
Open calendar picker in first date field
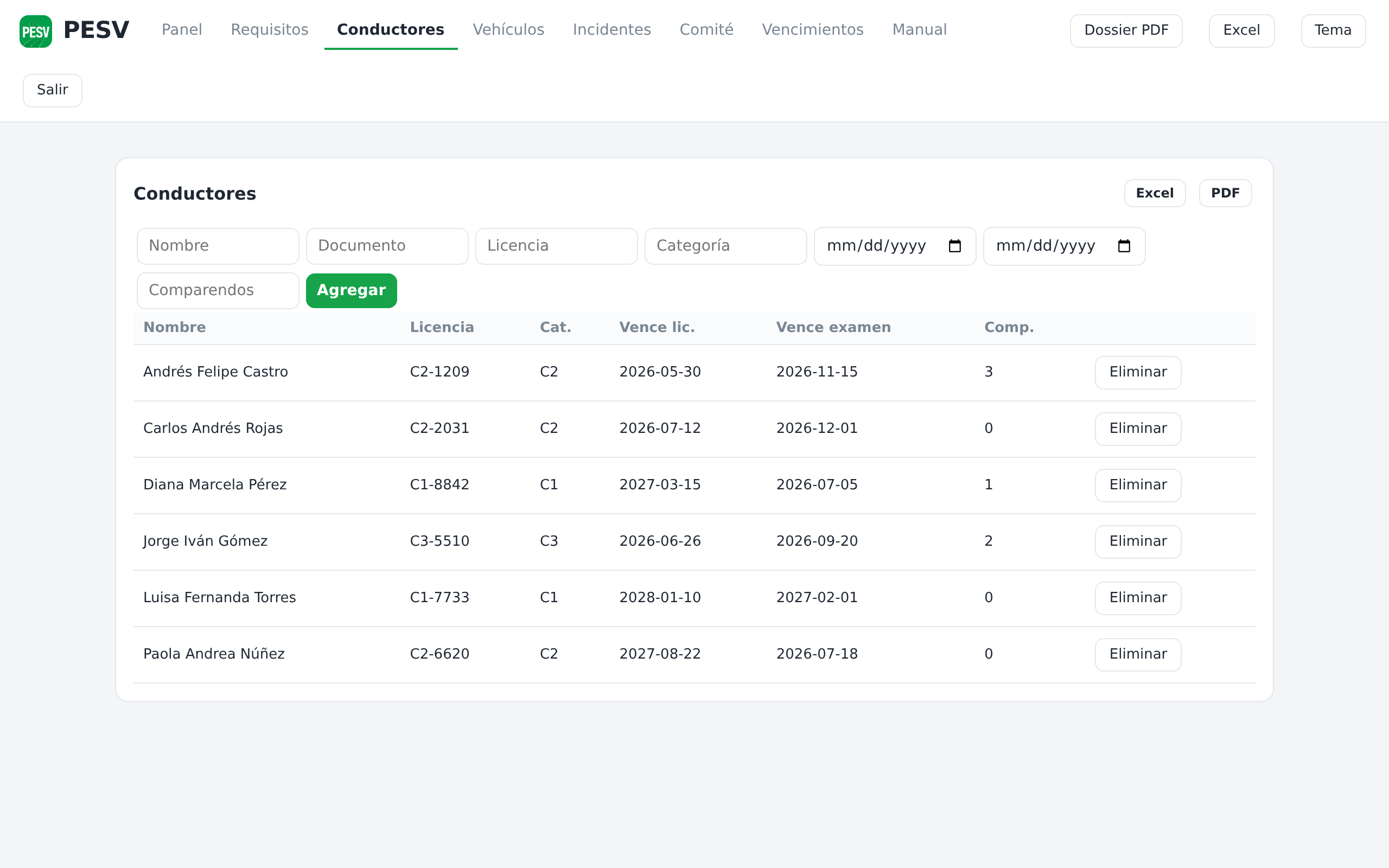point(954,246)
